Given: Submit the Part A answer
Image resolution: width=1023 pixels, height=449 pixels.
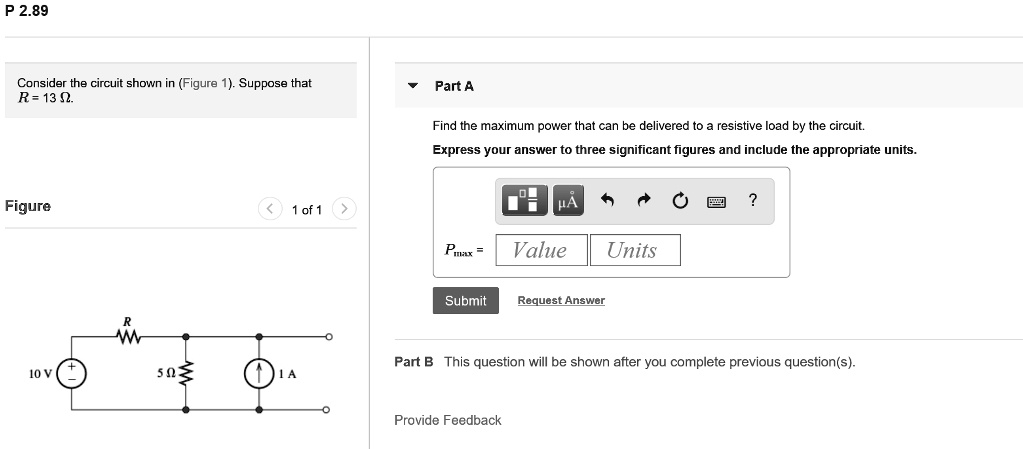Looking at the screenshot, I should [466, 300].
